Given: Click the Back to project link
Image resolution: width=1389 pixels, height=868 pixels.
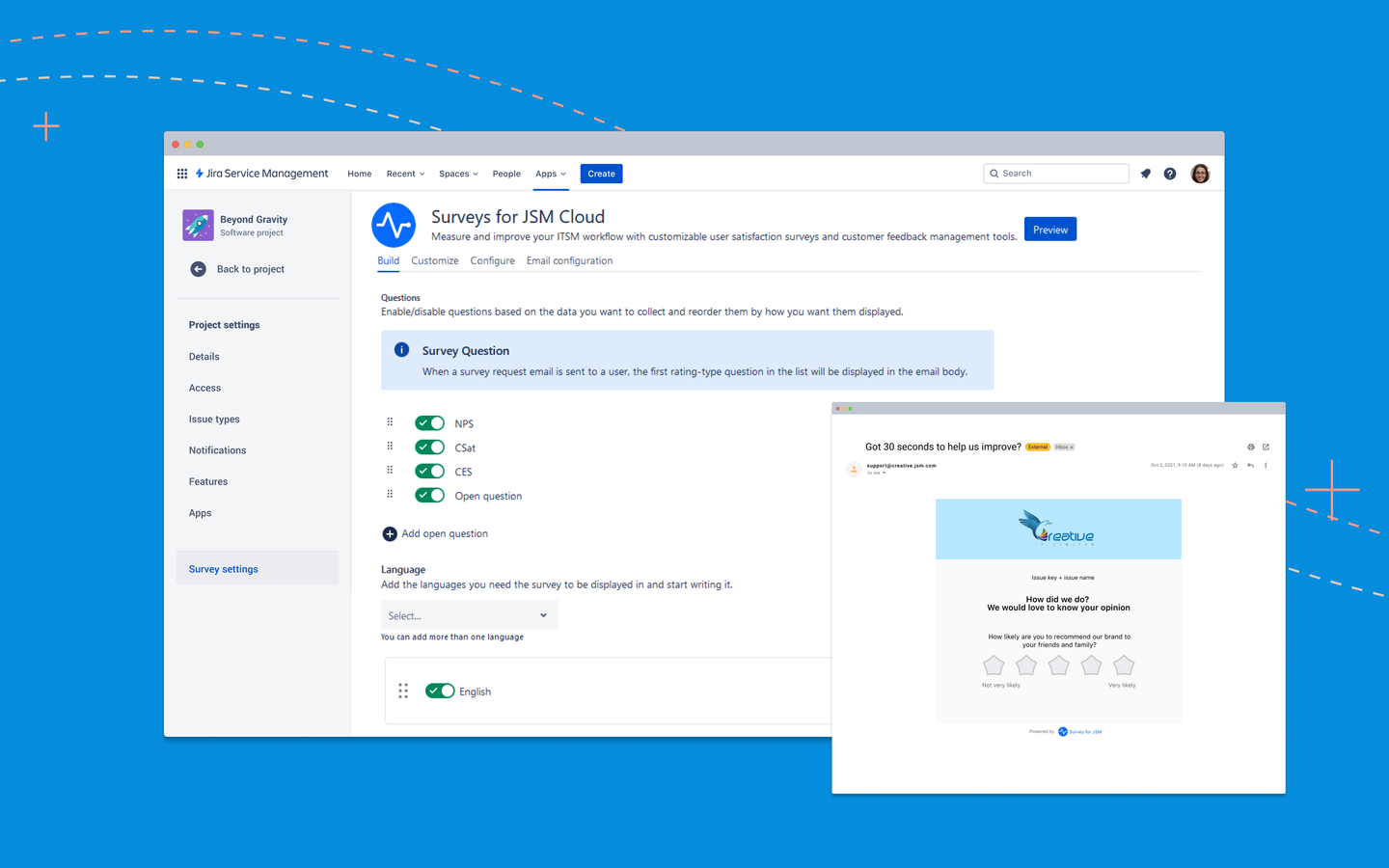Looking at the screenshot, I should pos(251,269).
